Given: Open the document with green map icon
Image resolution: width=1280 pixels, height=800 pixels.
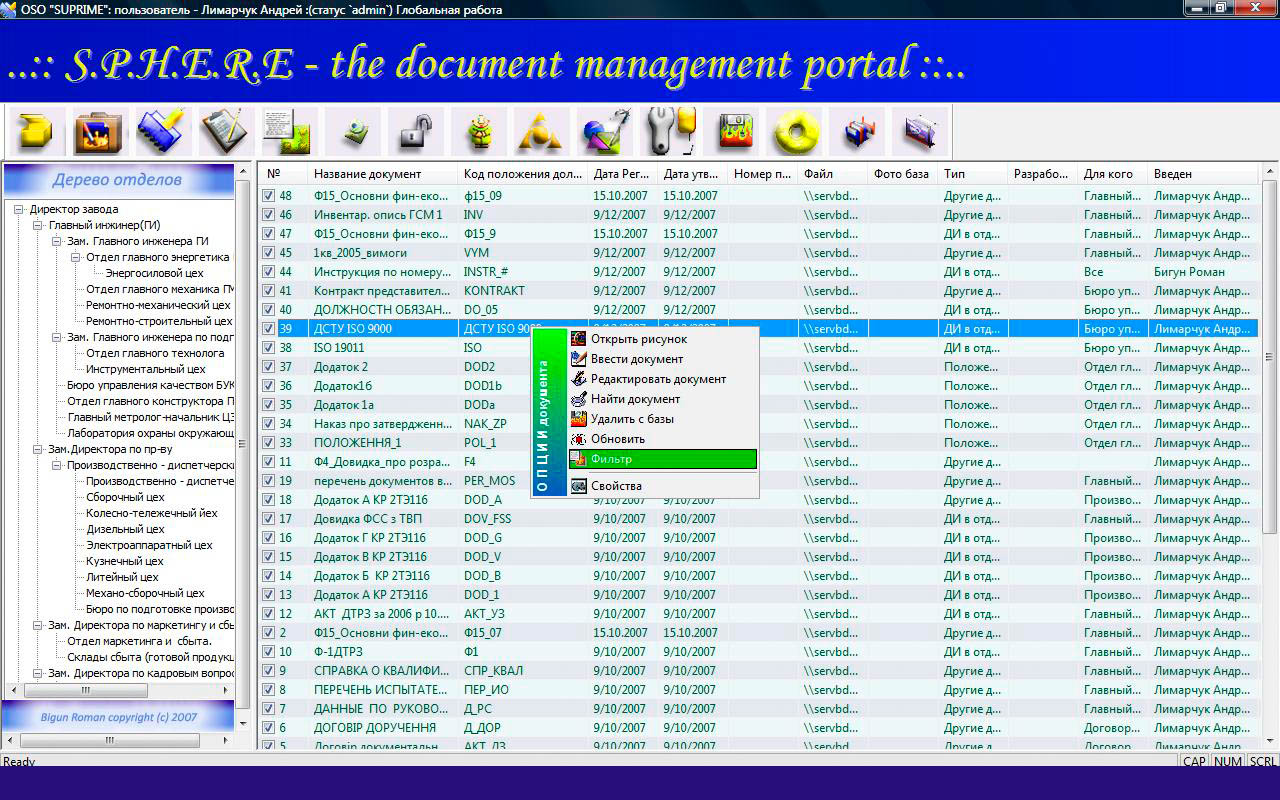Looking at the screenshot, I should click(288, 131).
